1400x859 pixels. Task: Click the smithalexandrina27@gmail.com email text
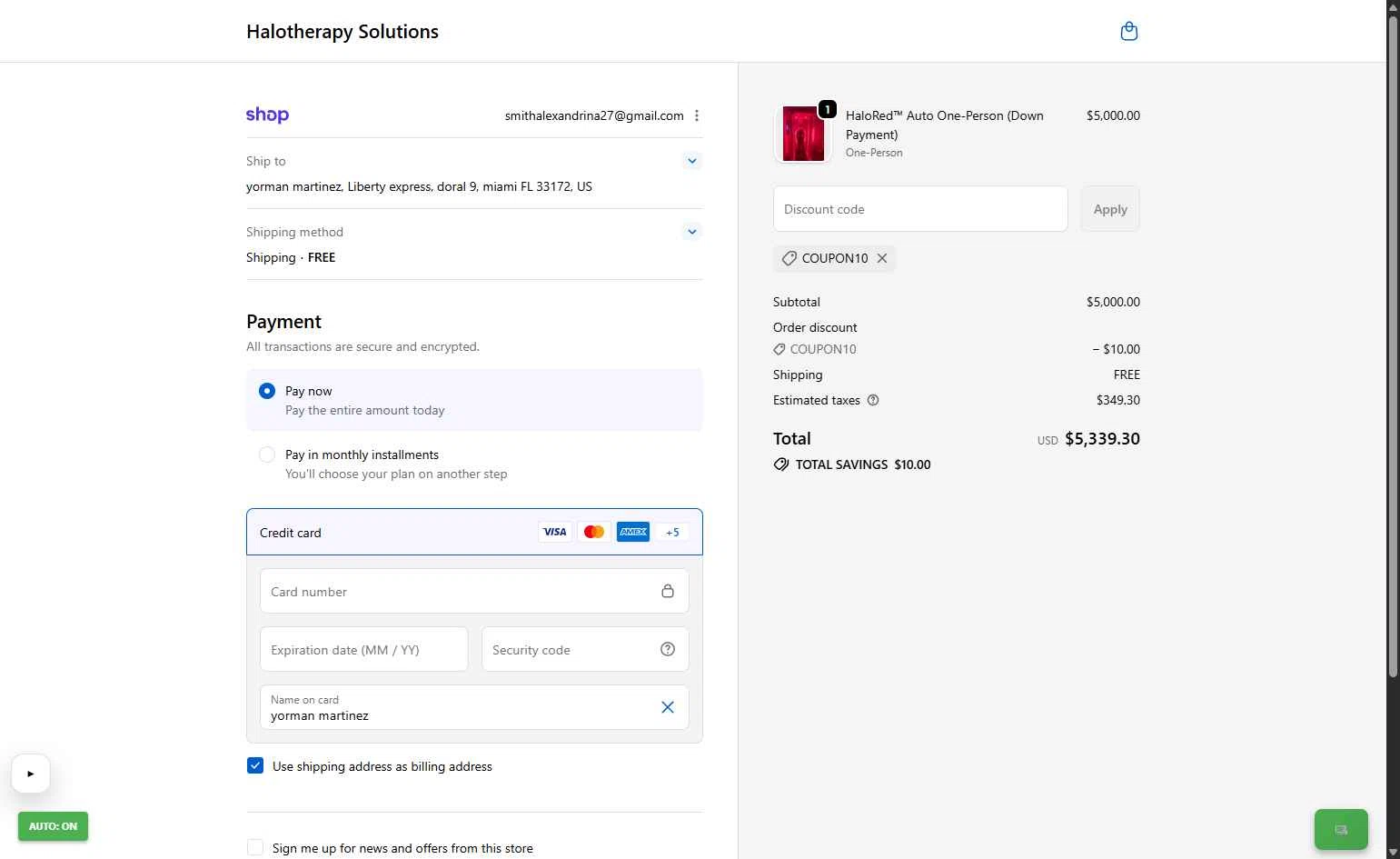point(594,115)
